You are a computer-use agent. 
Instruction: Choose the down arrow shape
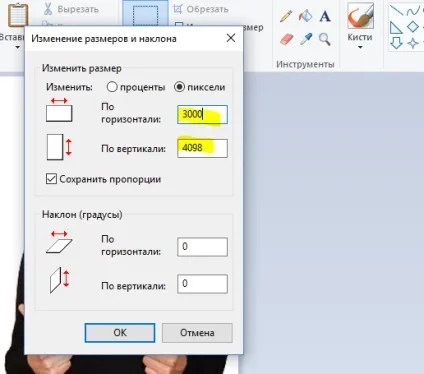point(396,43)
